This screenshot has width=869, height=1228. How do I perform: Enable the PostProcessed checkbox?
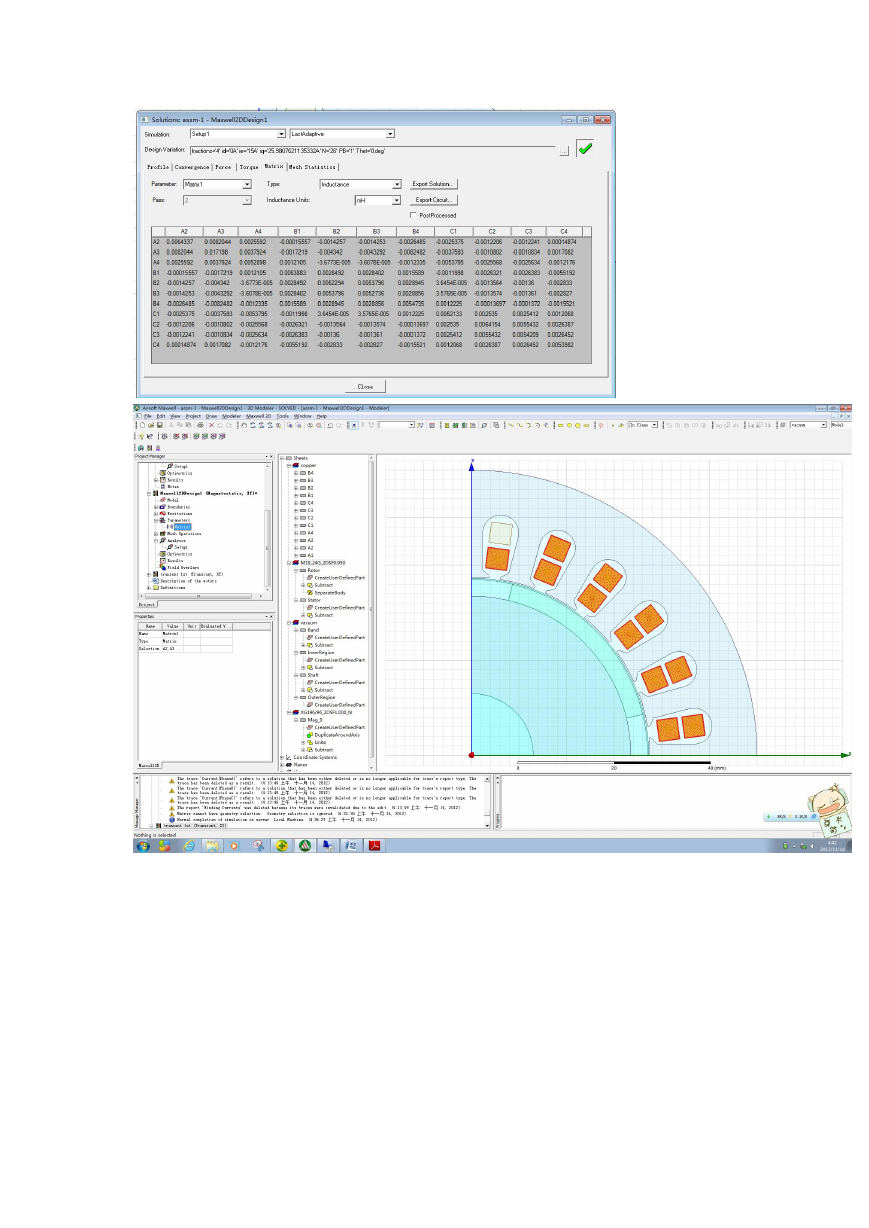[x=414, y=215]
